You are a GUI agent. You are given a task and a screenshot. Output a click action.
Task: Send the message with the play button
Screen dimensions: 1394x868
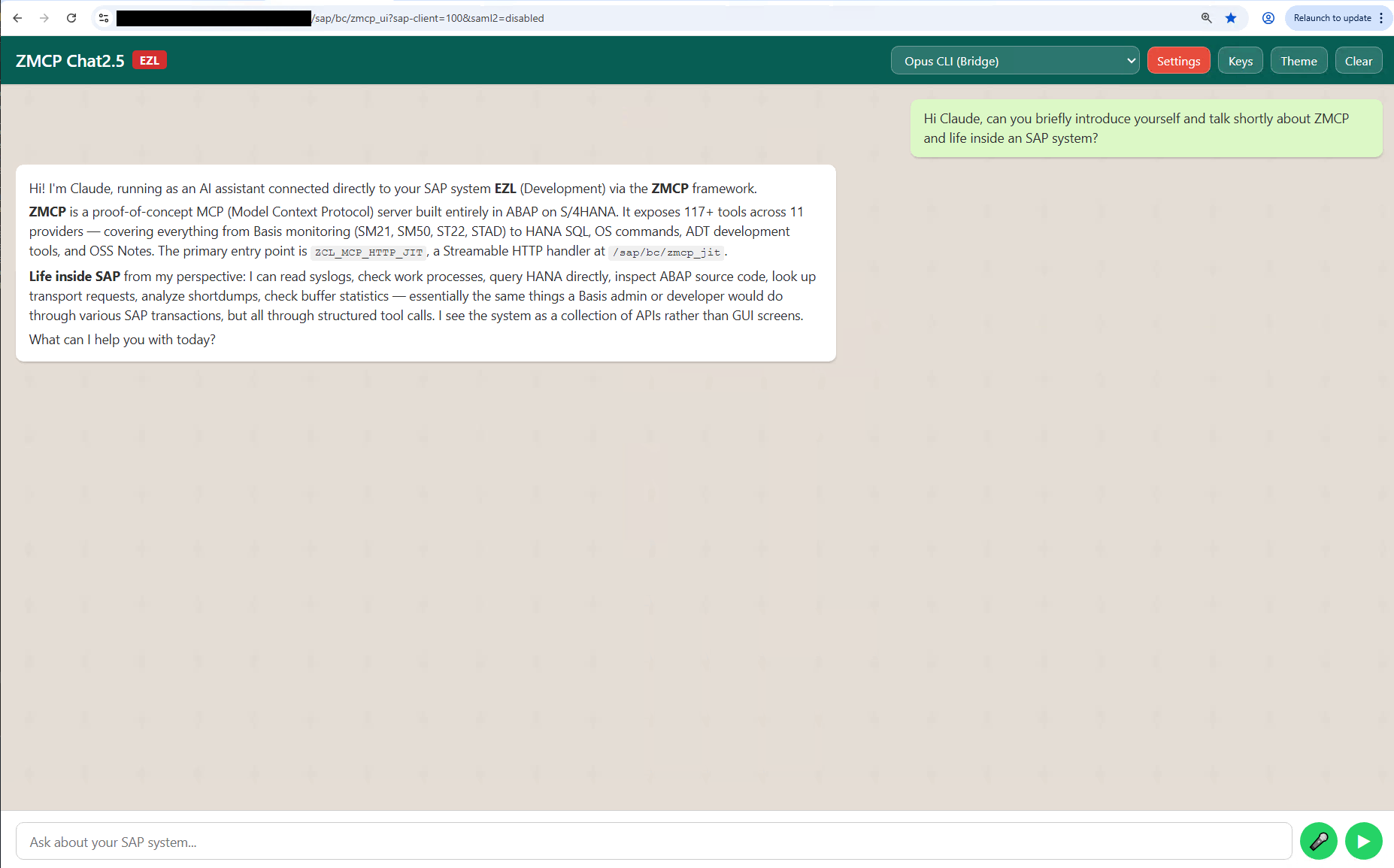pyautogui.click(x=1364, y=841)
